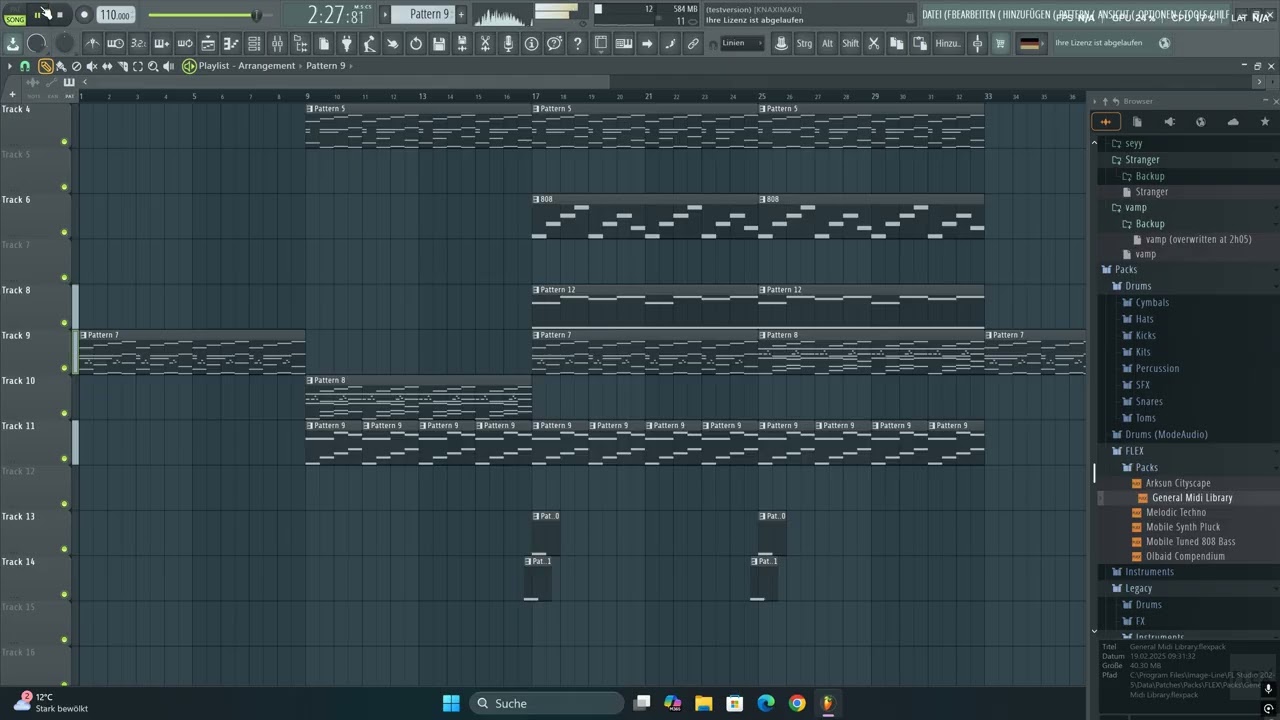The height and width of the screenshot is (720, 1280).
Task: Toggle mute LED for Track 6
Action: coord(65,233)
